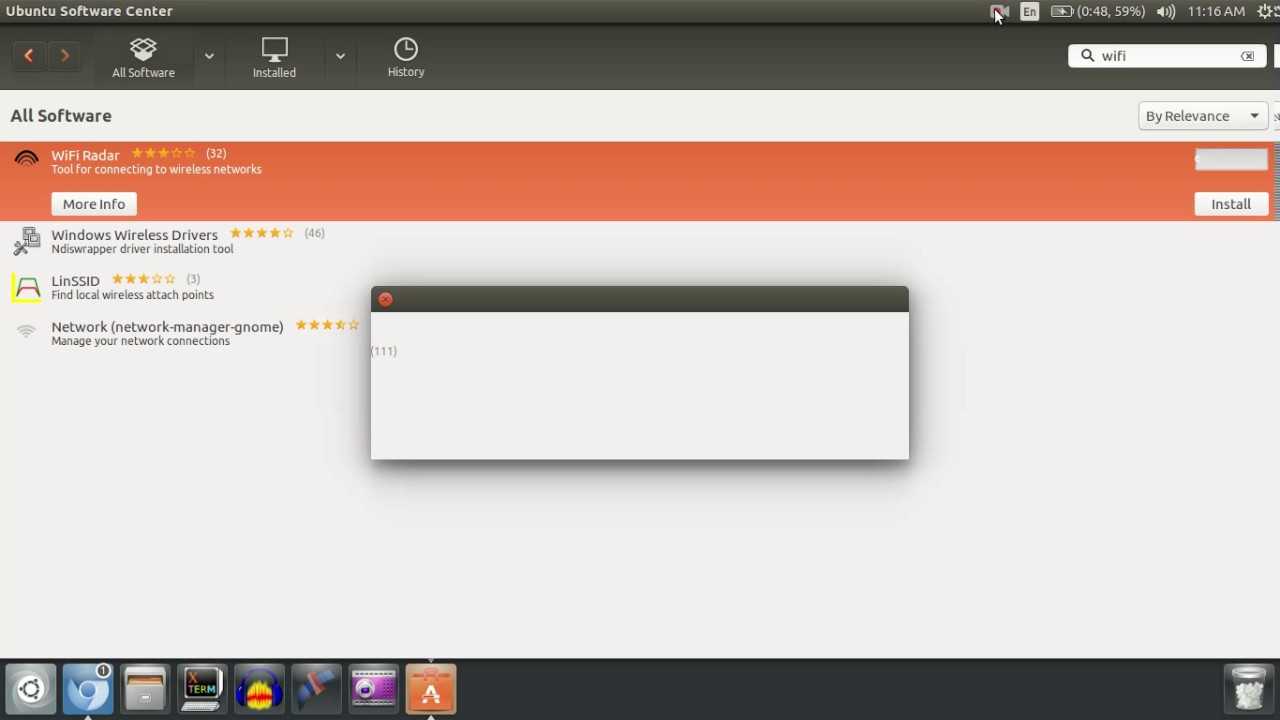Click Network manager star rating

[x=327, y=325]
